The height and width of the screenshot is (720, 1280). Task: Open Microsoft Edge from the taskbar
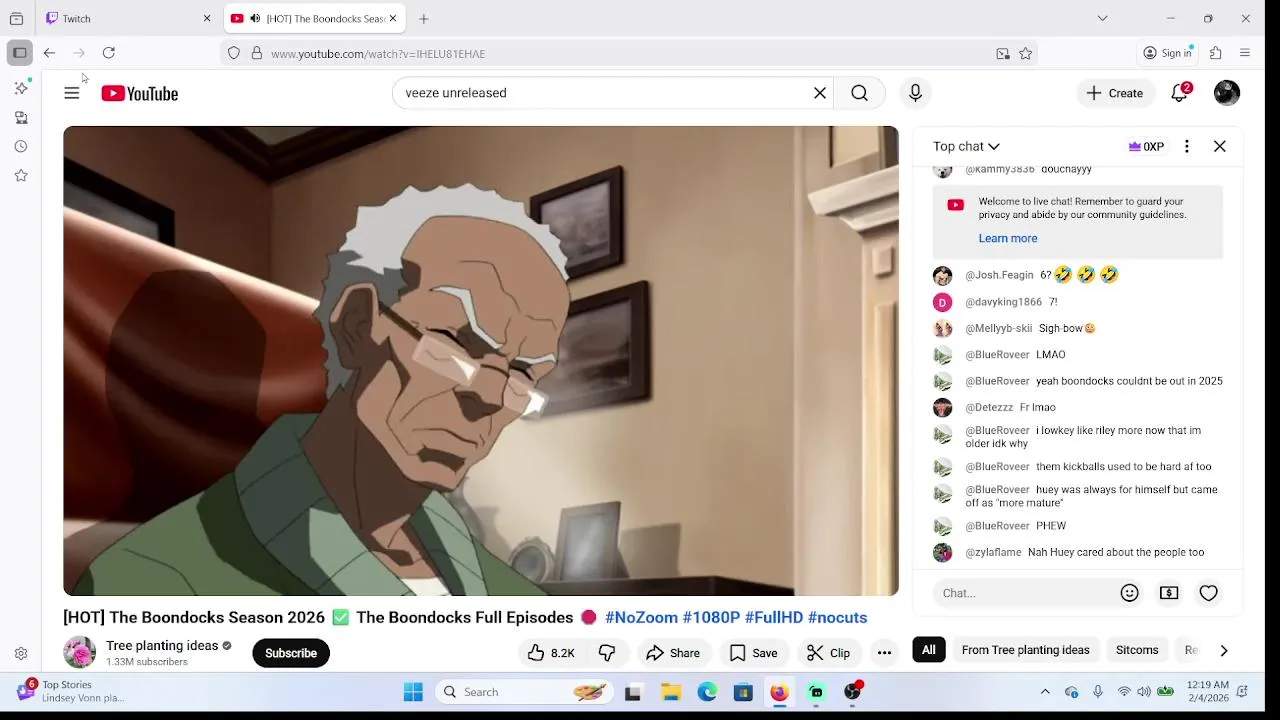(707, 692)
